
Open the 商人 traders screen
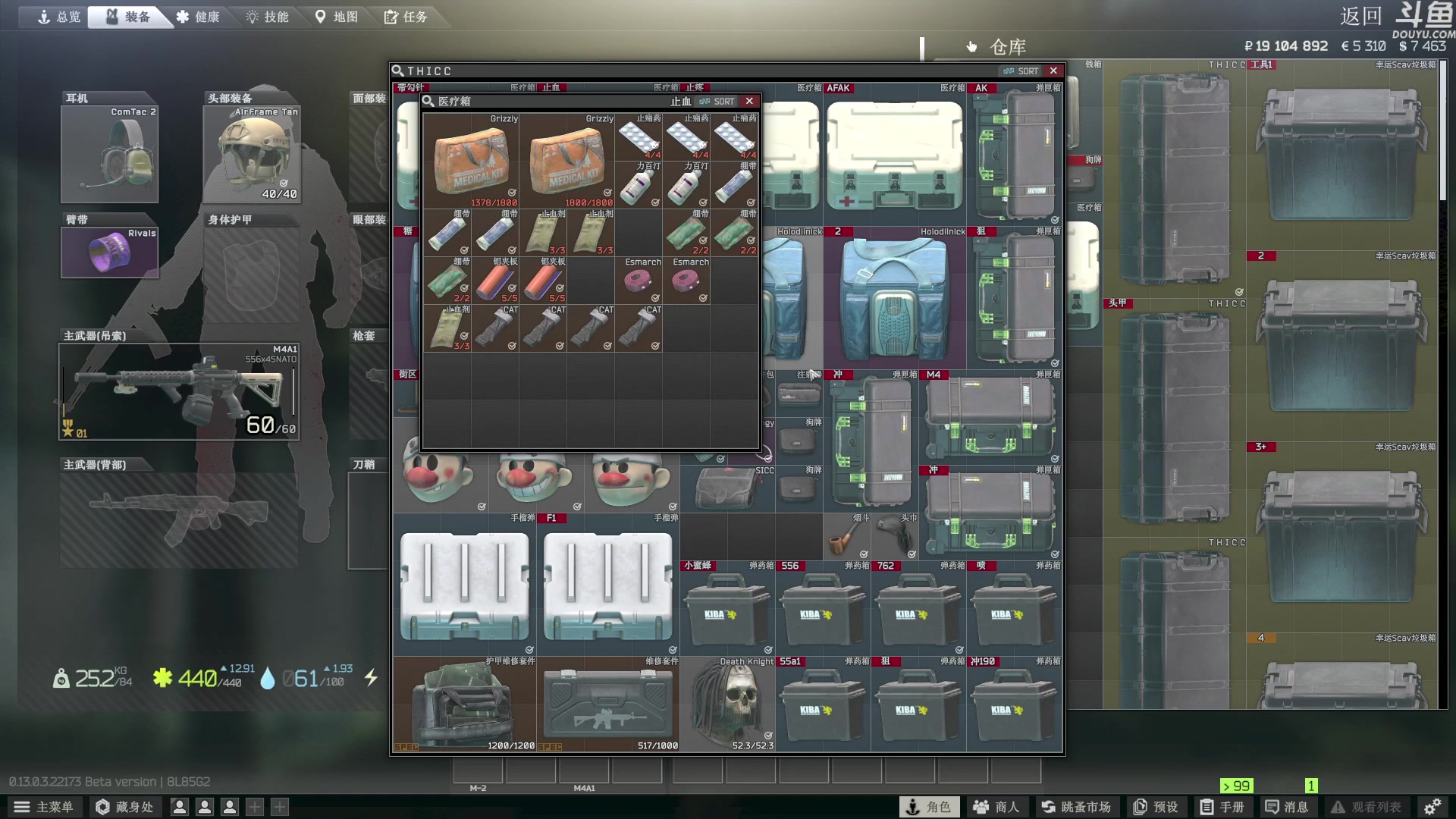pyautogui.click(x=996, y=807)
